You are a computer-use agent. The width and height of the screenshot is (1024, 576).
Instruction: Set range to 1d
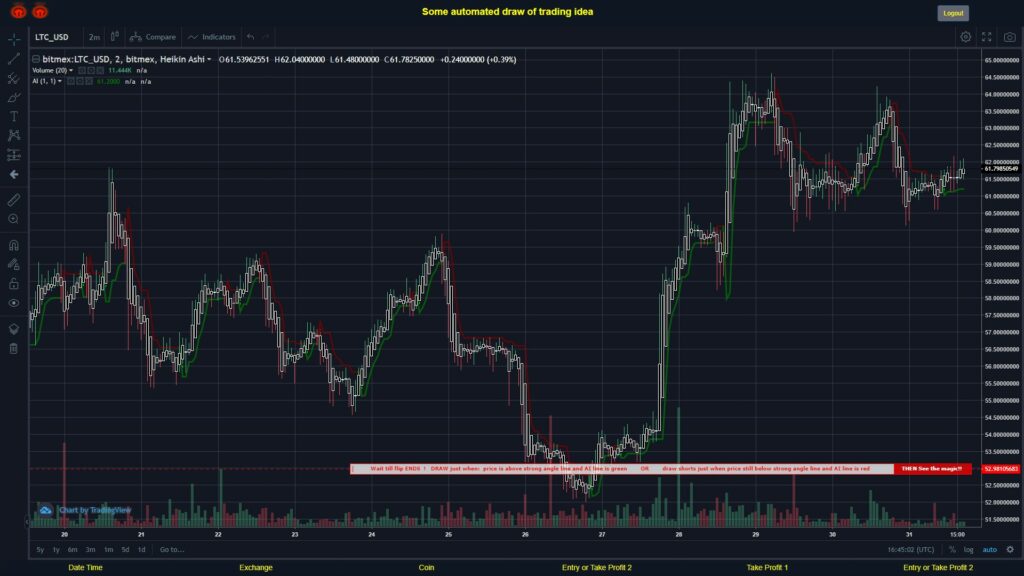[142, 550]
